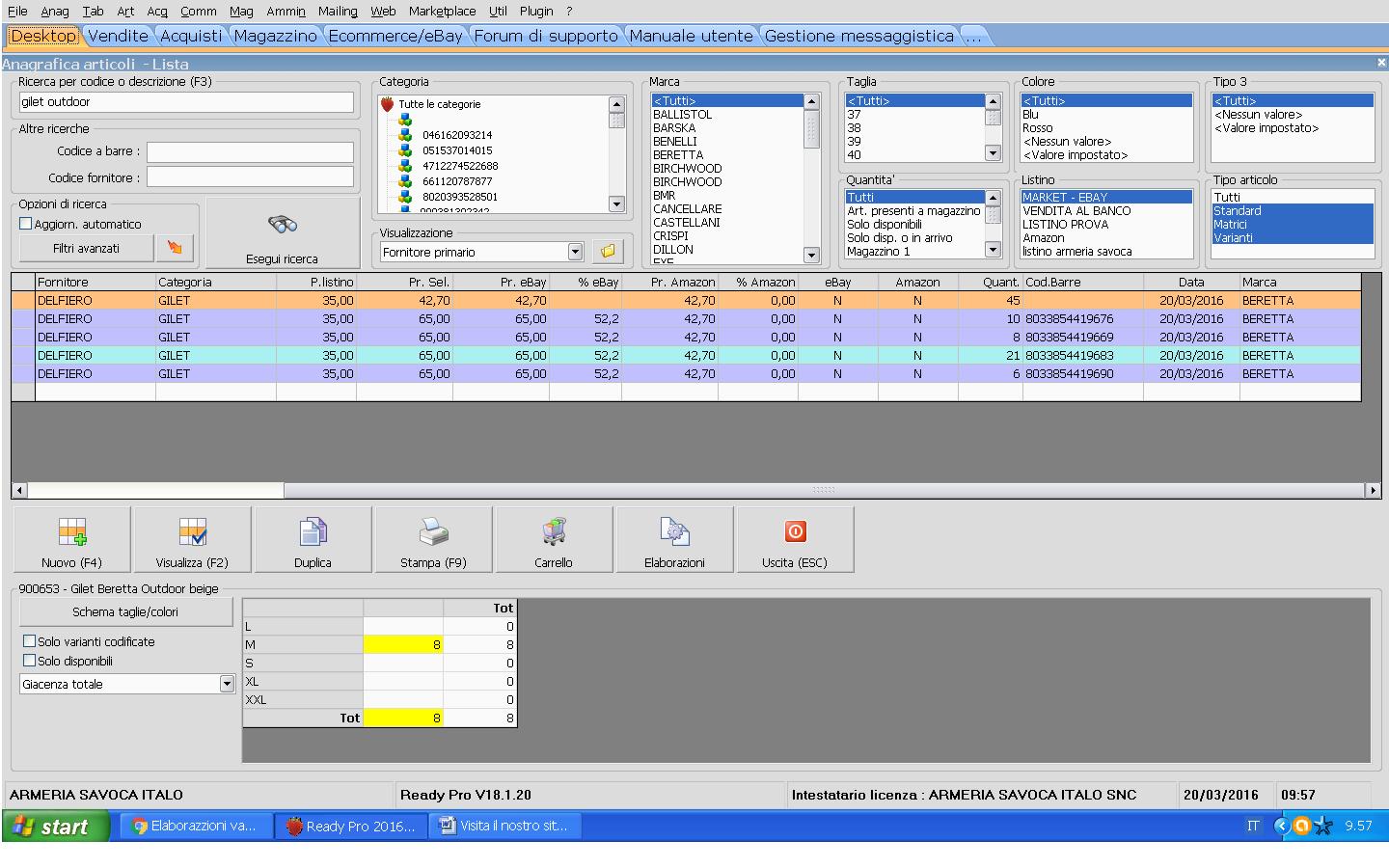The image size is (1389, 868).
Task: Open the Visualizzazione Fornitore primario dropdown
Action: coord(575,252)
